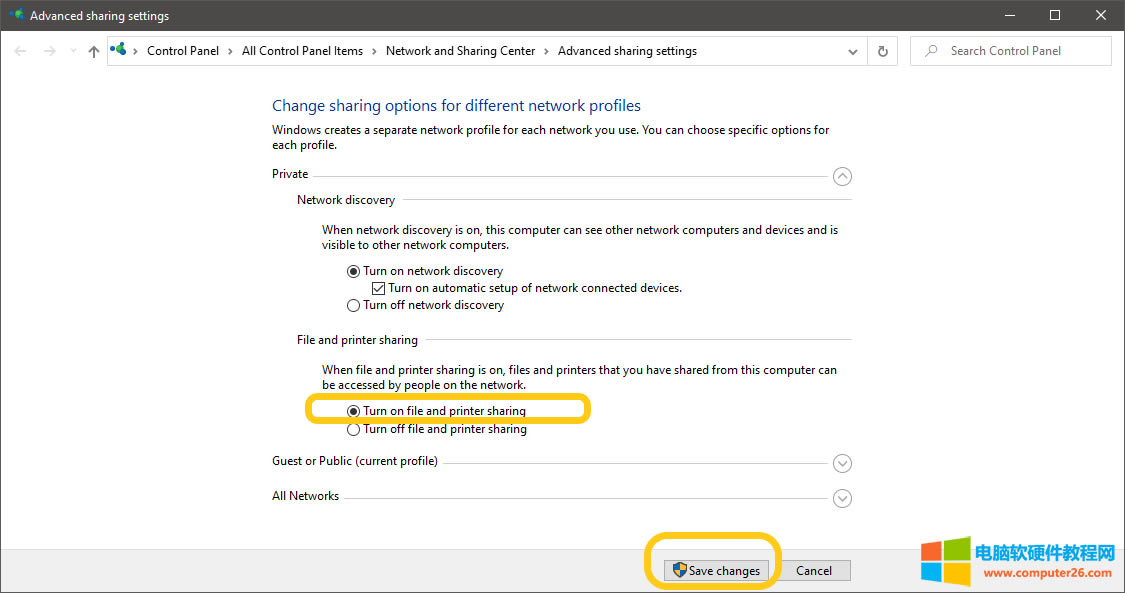
Task: Click the Up one level arrow
Action: pos(93,51)
